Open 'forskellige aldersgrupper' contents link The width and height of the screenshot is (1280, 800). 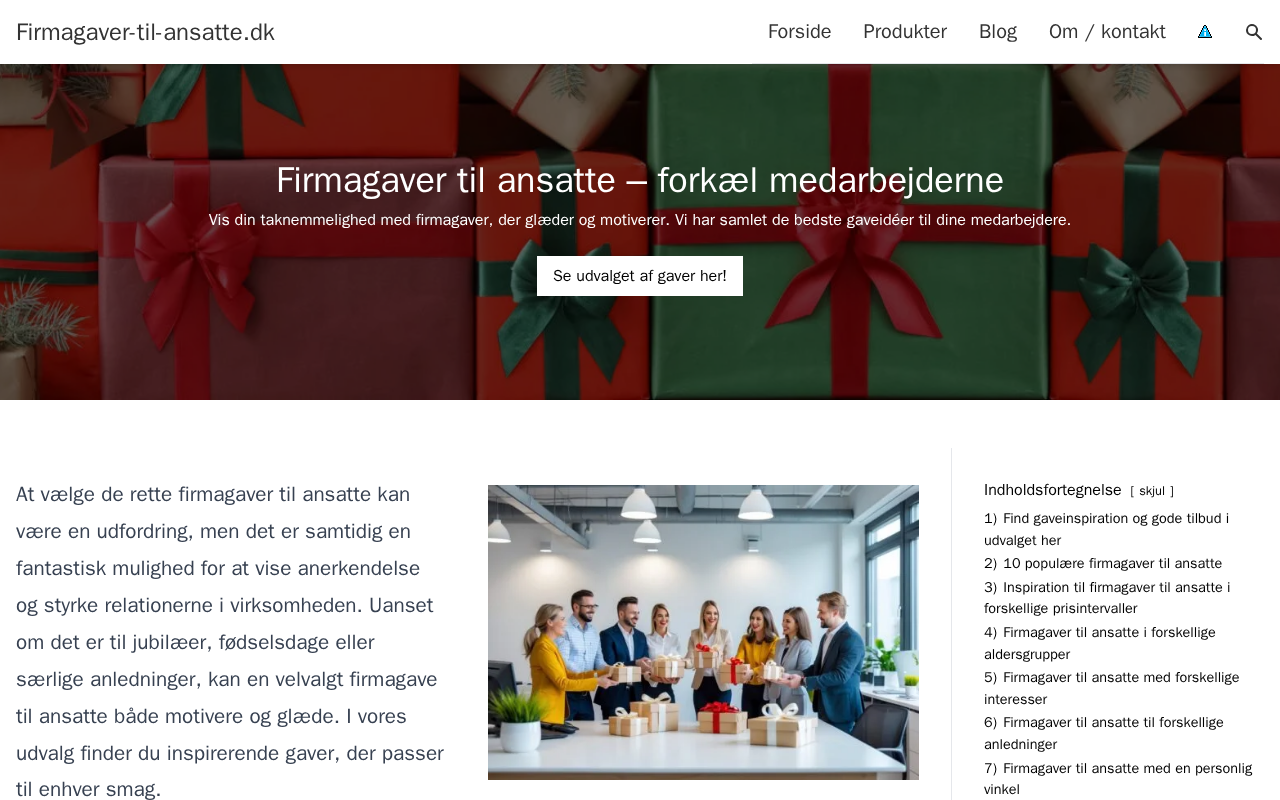click(x=1100, y=643)
